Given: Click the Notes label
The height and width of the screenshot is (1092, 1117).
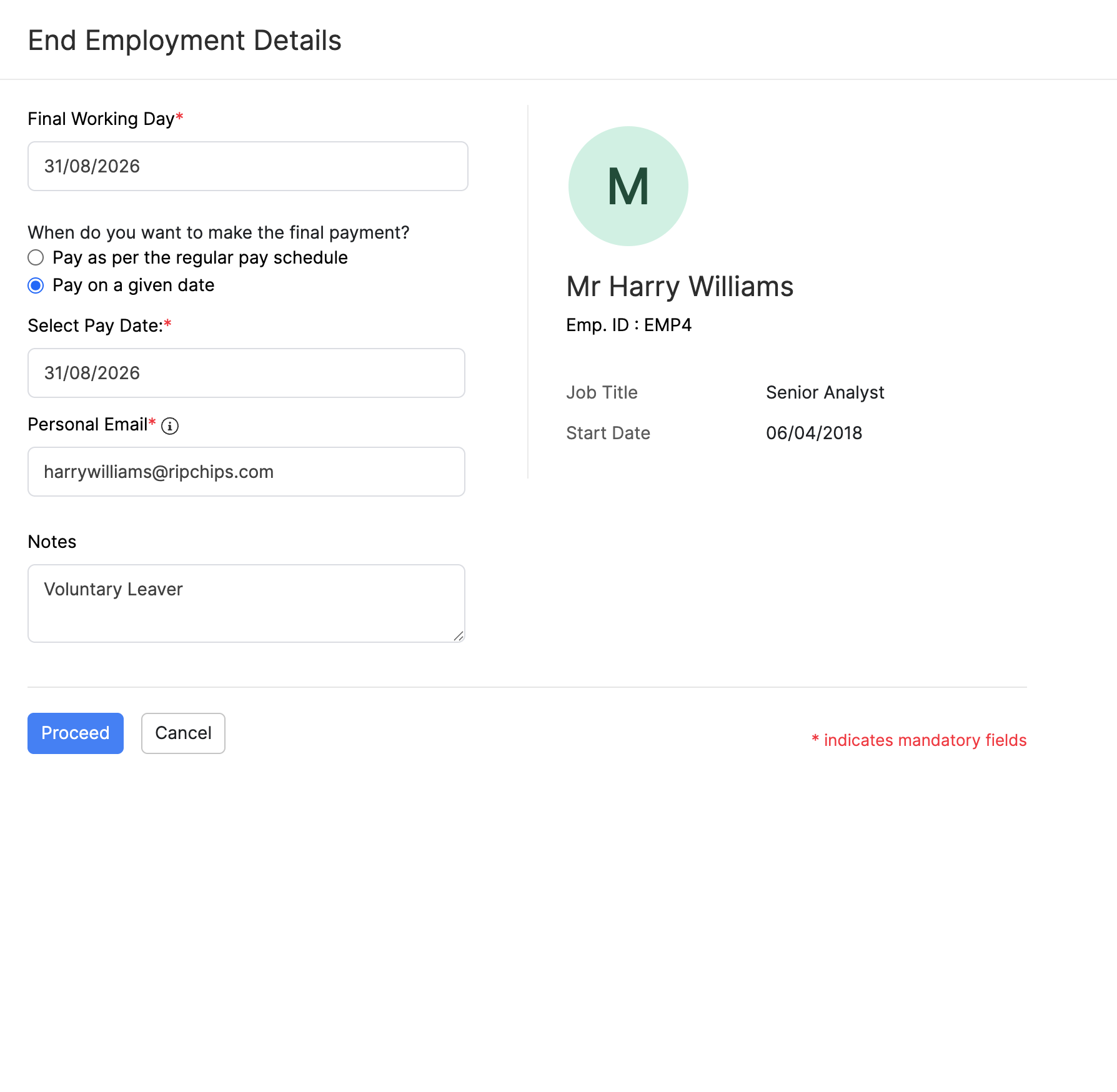Looking at the screenshot, I should [x=52, y=542].
